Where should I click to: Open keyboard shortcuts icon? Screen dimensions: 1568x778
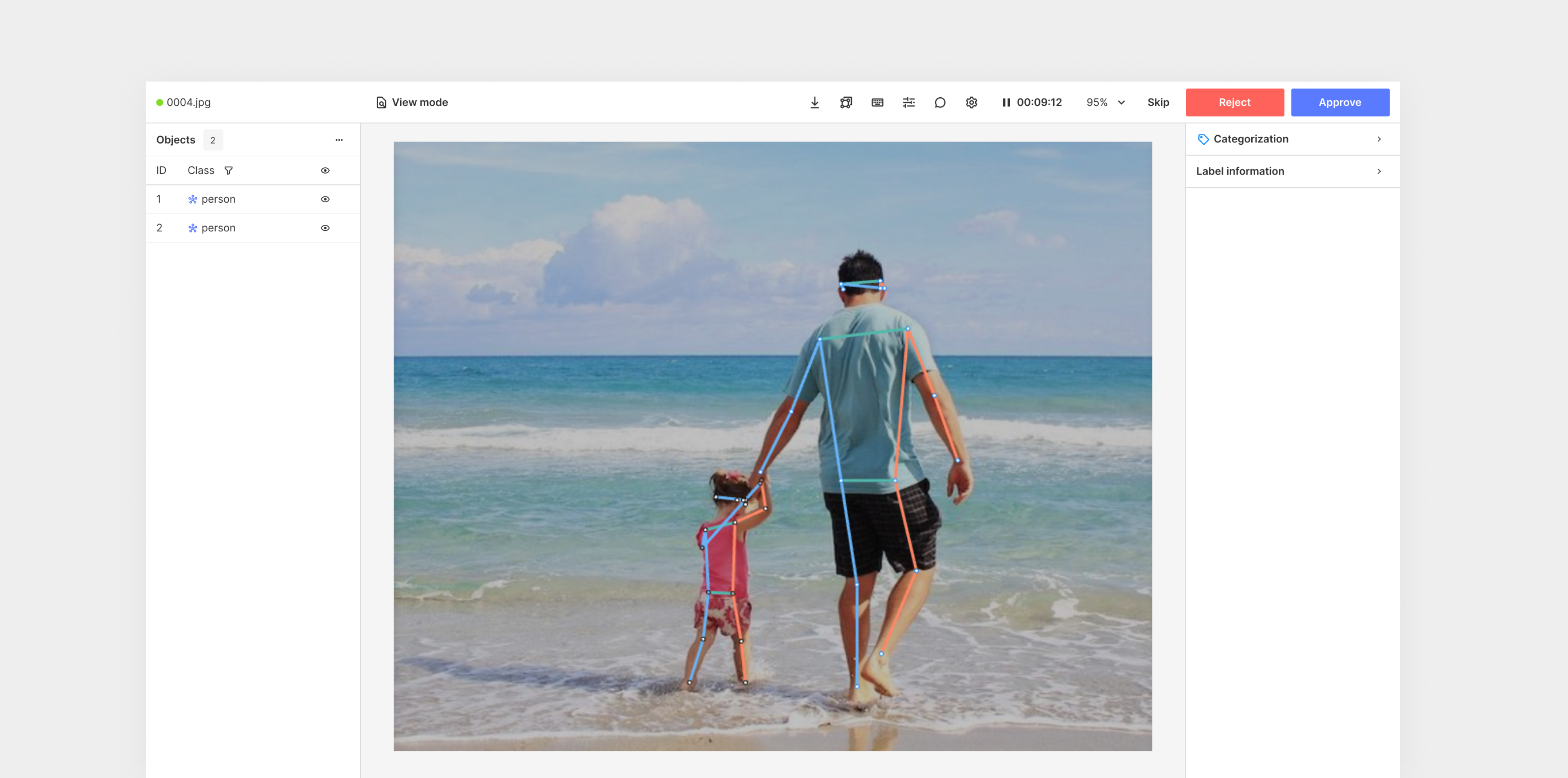click(x=877, y=102)
